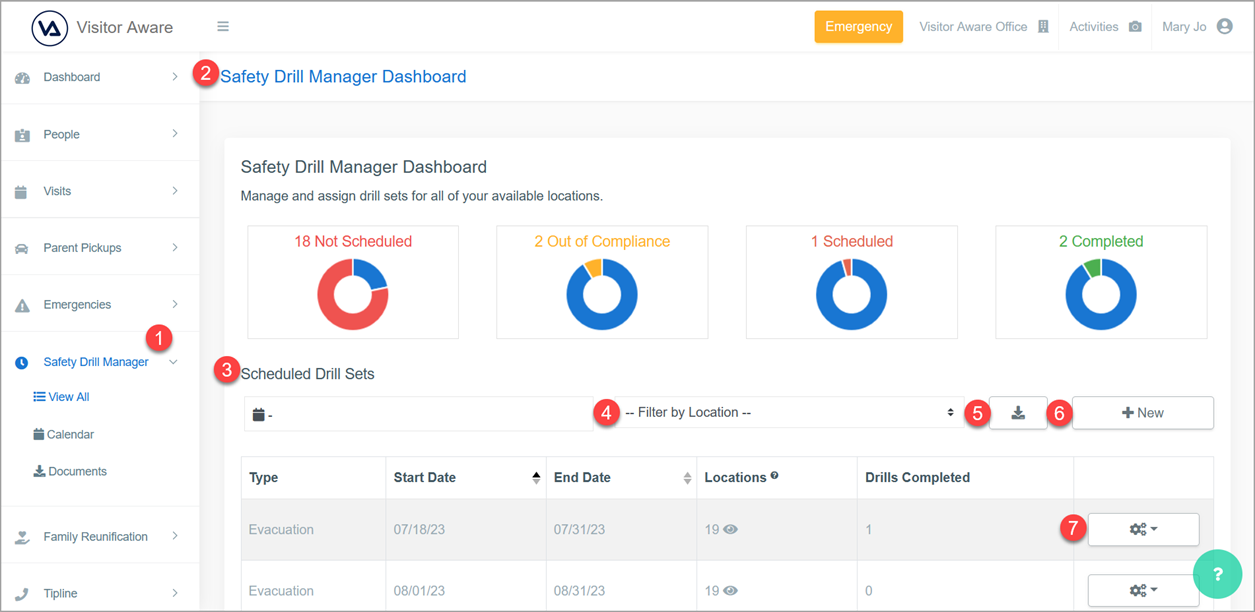The width and height of the screenshot is (1255, 612).
Task: Click the New drill set button
Action: (1143, 413)
